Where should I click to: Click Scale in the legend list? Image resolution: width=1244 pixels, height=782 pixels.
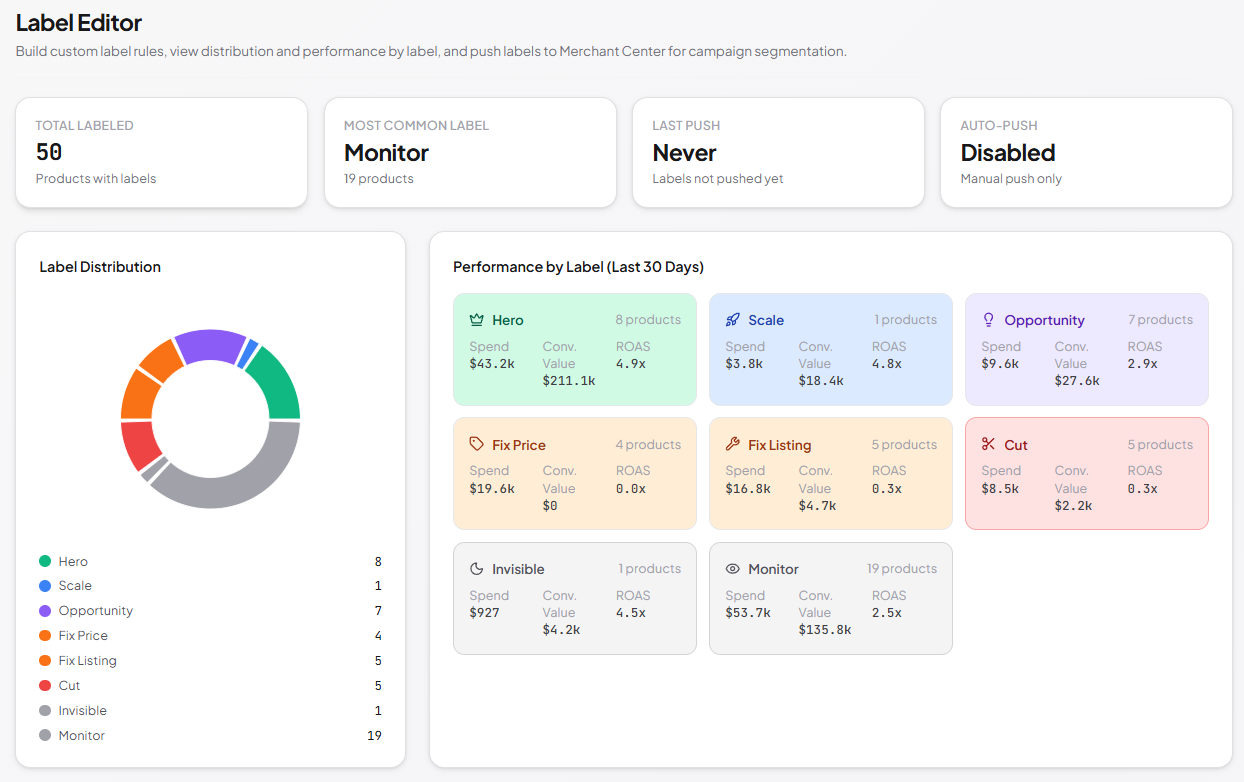click(x=75, y=586)
